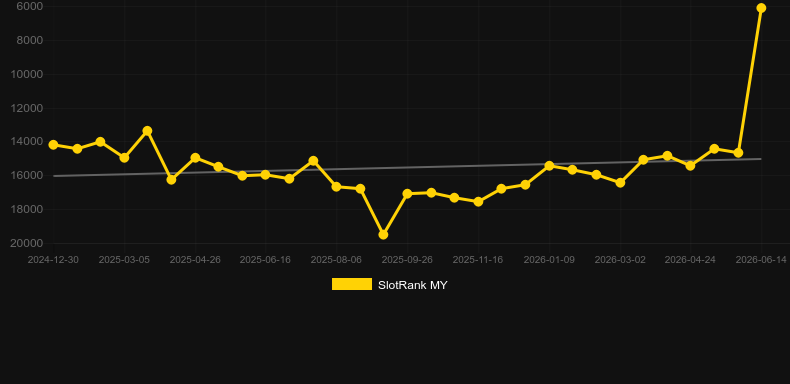Click the 2026-06-14 date label
790x384 pixels.
[x=761, y=260]
